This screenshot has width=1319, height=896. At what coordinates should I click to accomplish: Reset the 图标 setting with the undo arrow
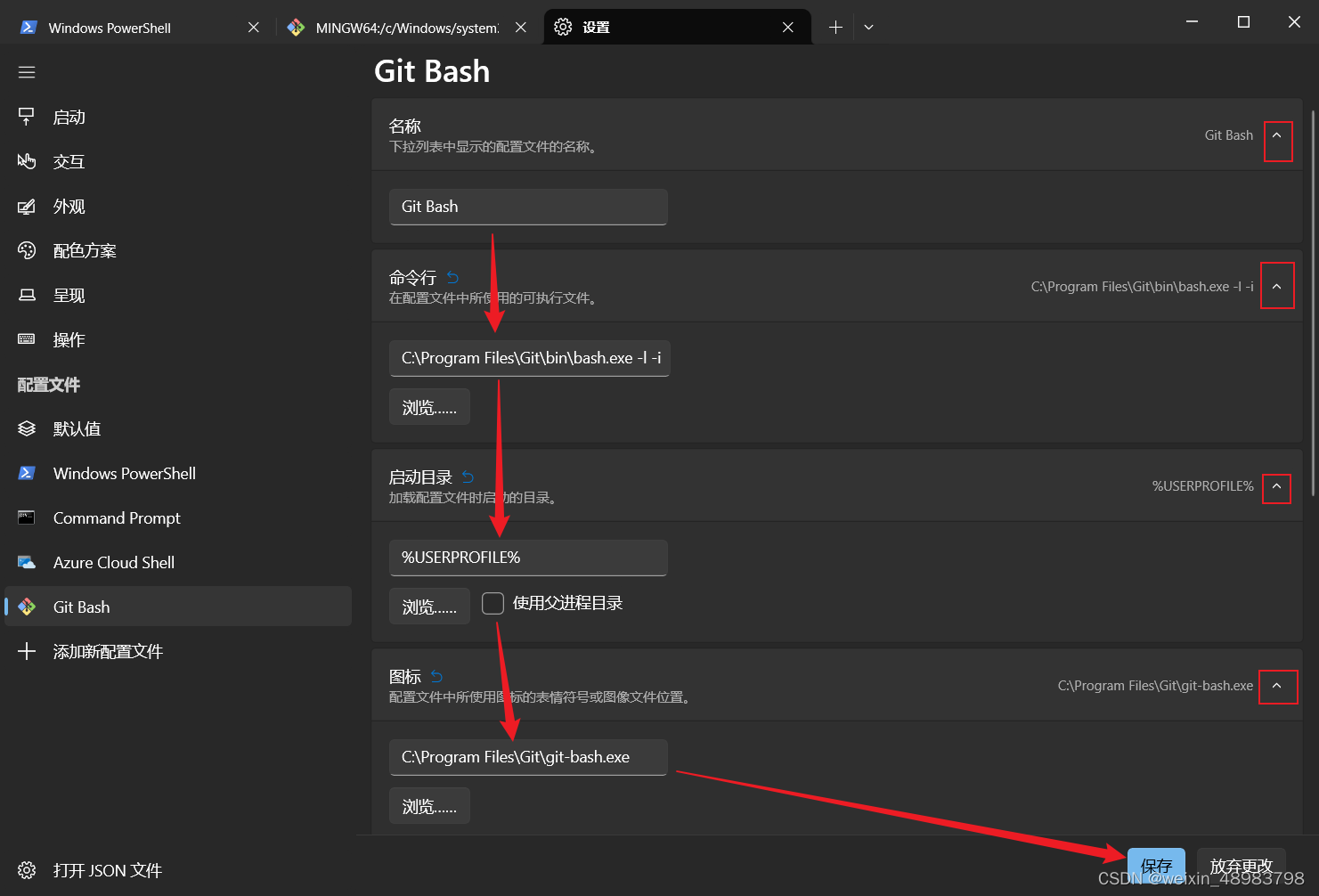436,677
